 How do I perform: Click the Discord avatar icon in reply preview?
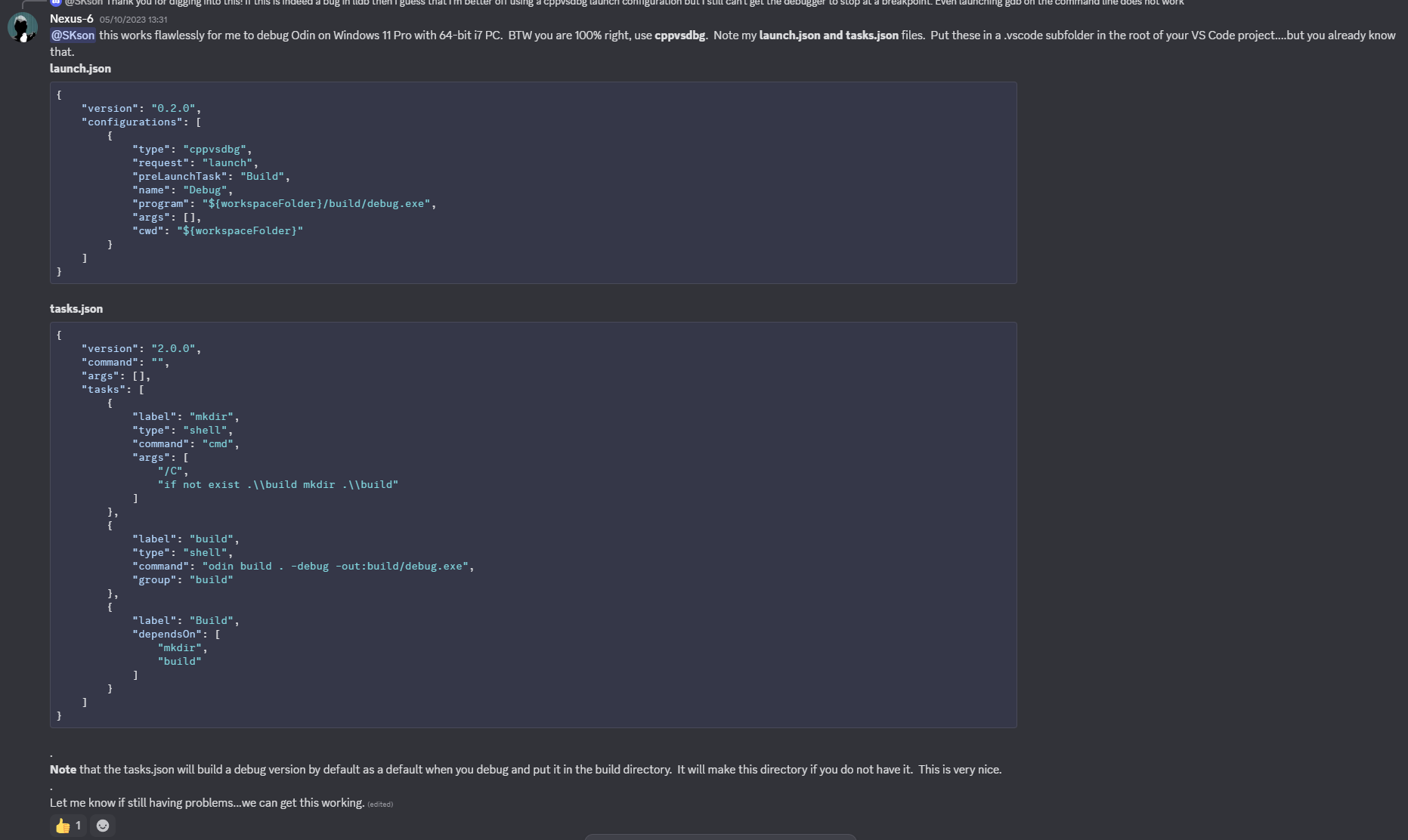pos(55,2)
